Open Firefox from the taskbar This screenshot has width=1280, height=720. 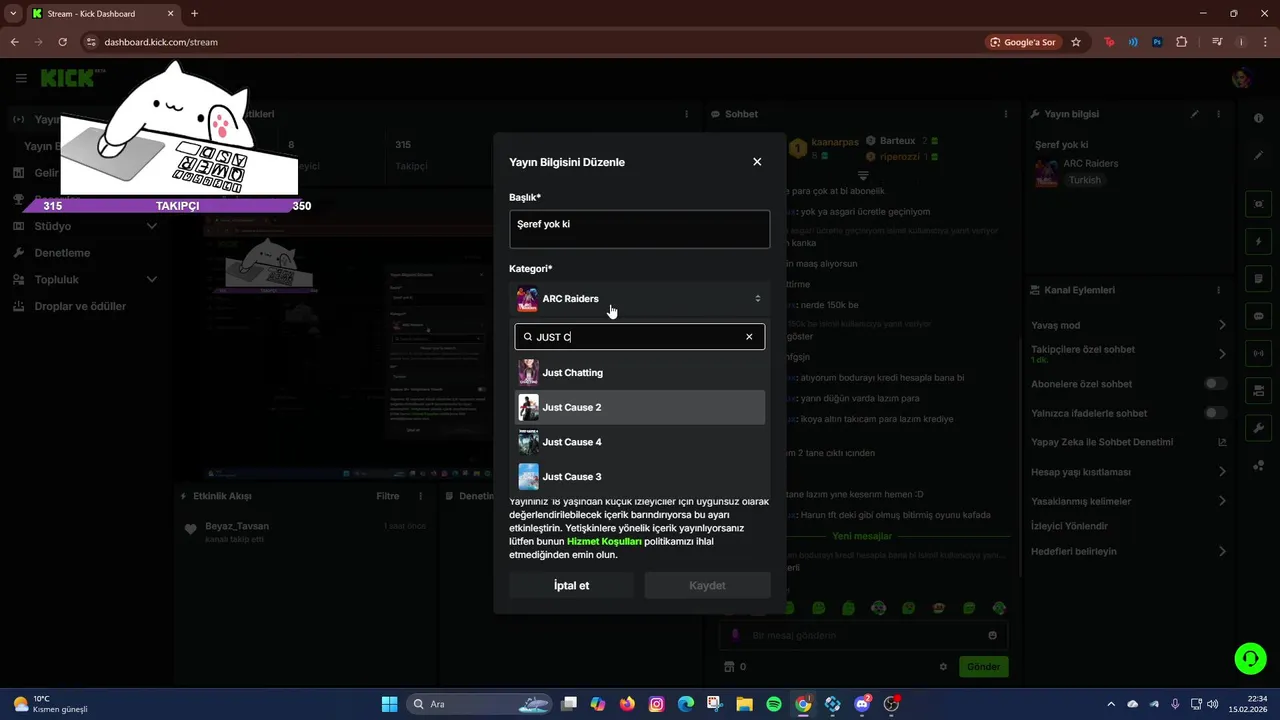(x=627, y=704)
